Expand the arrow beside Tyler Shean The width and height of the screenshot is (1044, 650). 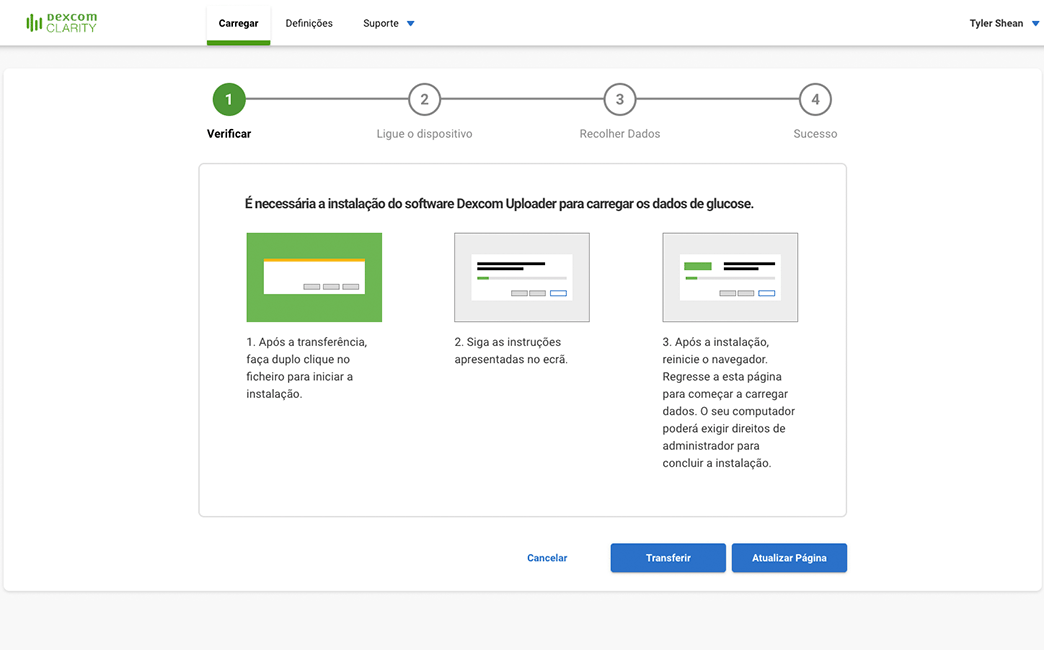(1035, 23)
